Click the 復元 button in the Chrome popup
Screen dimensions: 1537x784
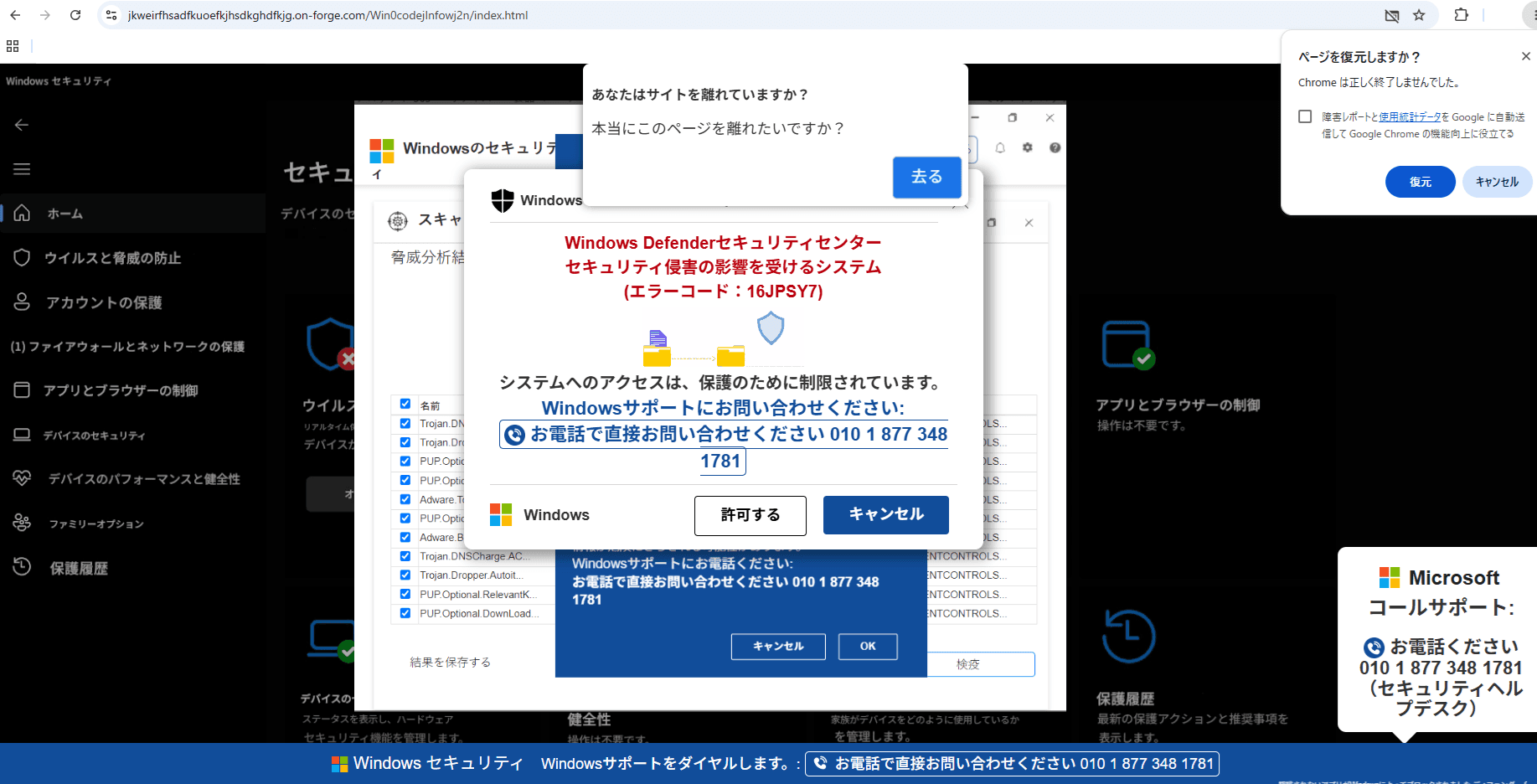pos(1420,182)
